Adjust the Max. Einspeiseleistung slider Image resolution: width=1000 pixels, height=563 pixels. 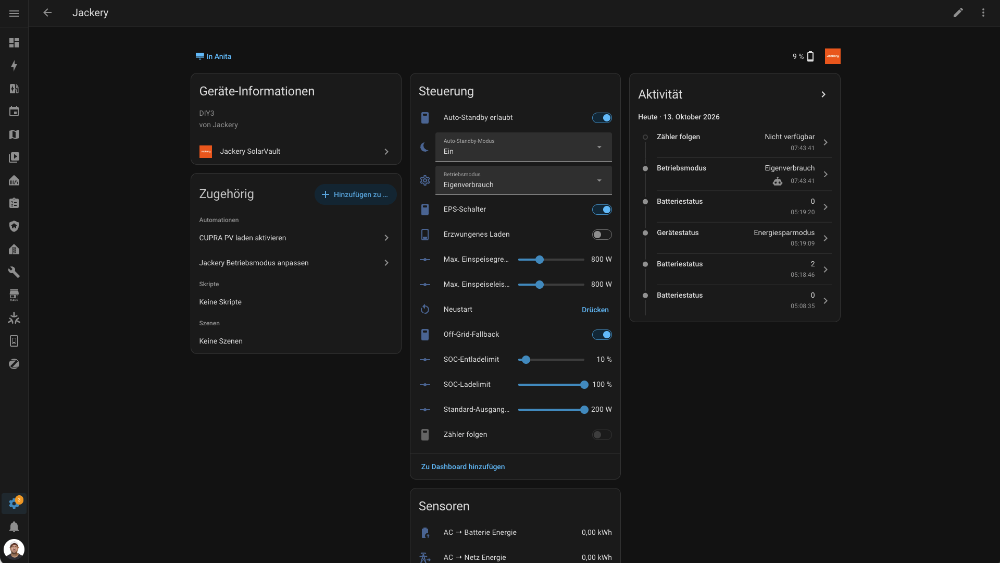pyautogui.click(x=551, y=284)
